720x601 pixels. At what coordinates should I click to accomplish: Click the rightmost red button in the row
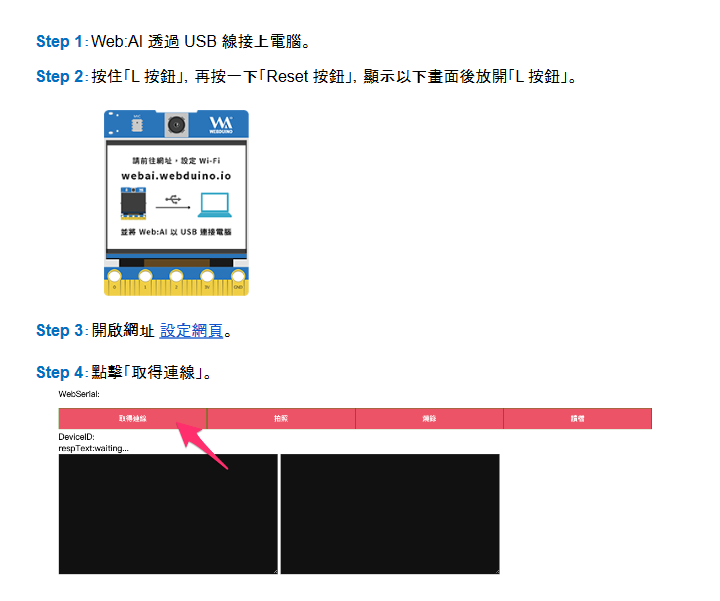coord(577,419)
